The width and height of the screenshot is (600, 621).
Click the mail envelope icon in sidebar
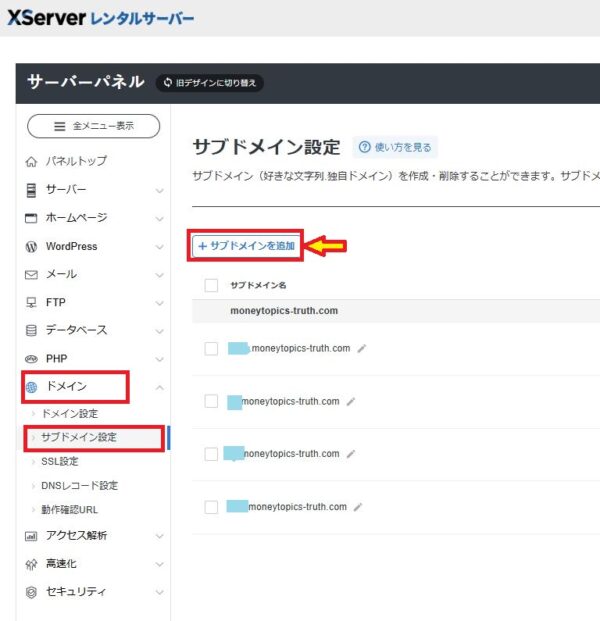click(x=31, y=274)
